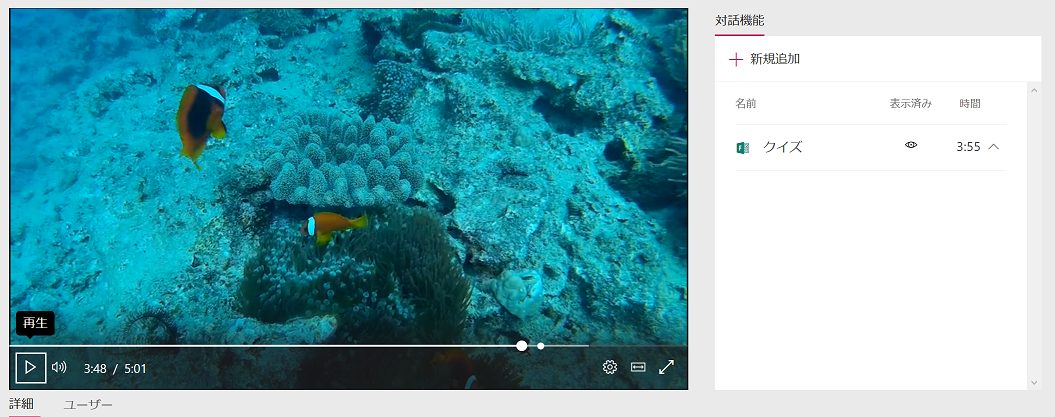The width and height of the screenshot is (1055, 417).
Task: Enter fullscreen with the expand arrows icon
Action: point(666,367)
